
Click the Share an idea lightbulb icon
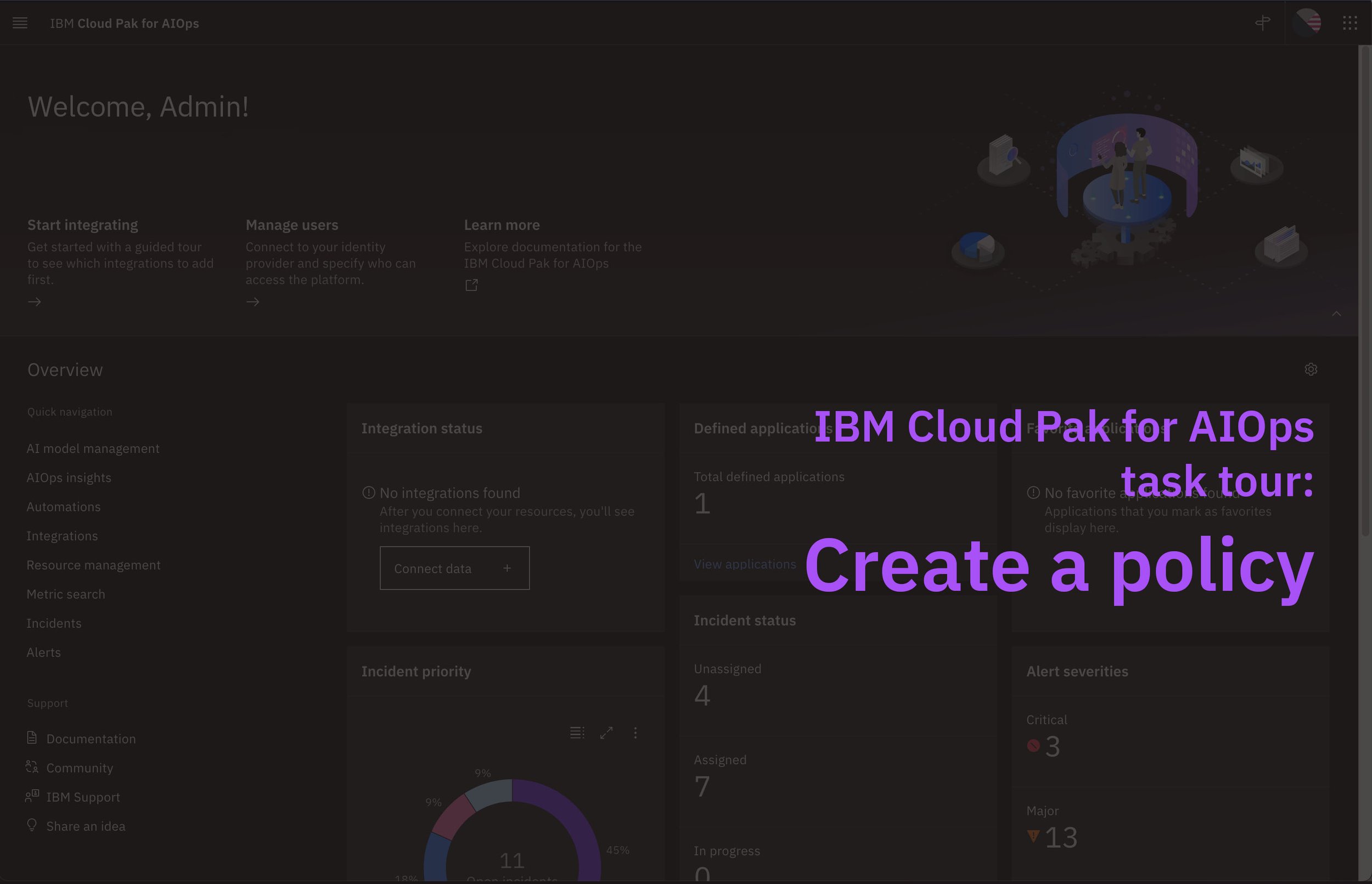click(x=32, y=825)
